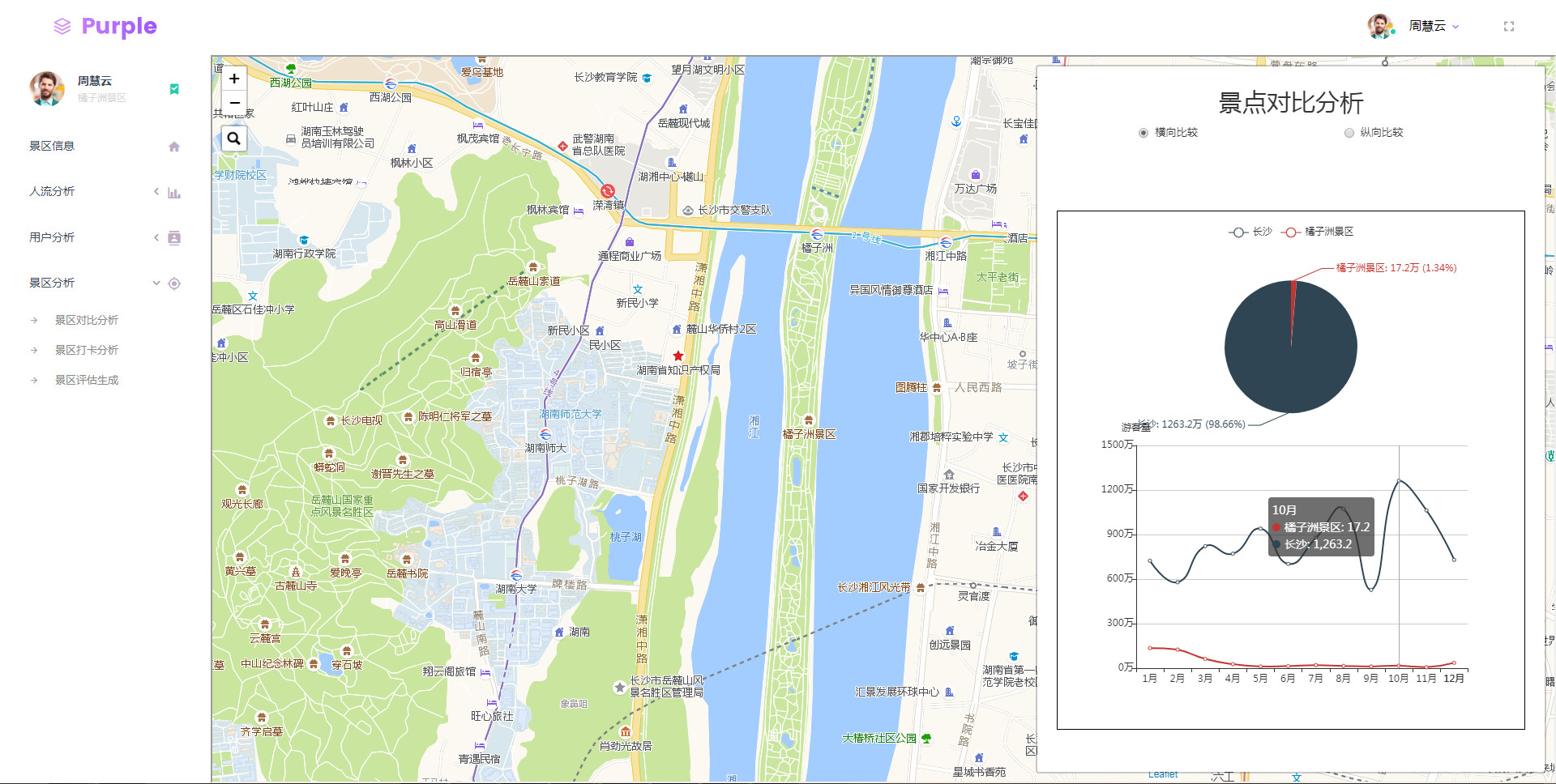This screenshot has height=784, width=1556.
Task: Click the 12月 label on chart axis
Action: 1454,679
